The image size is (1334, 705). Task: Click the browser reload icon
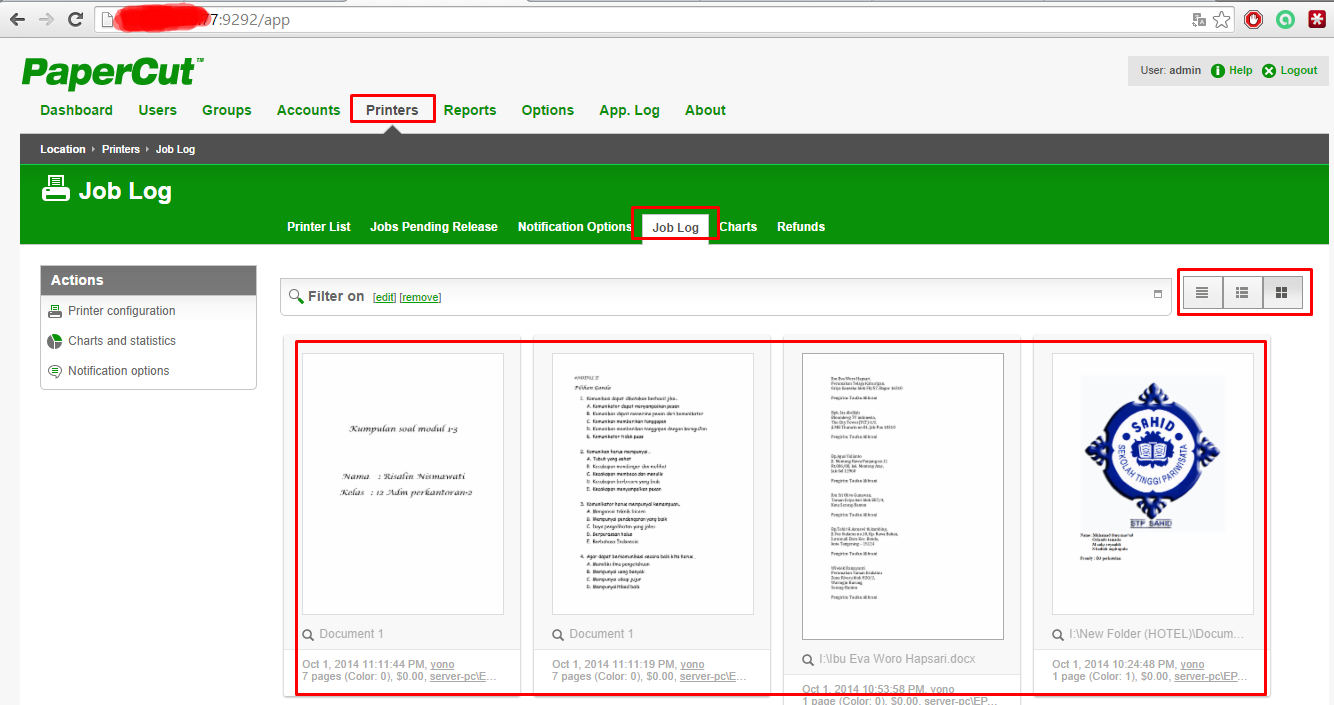(75, 18)
